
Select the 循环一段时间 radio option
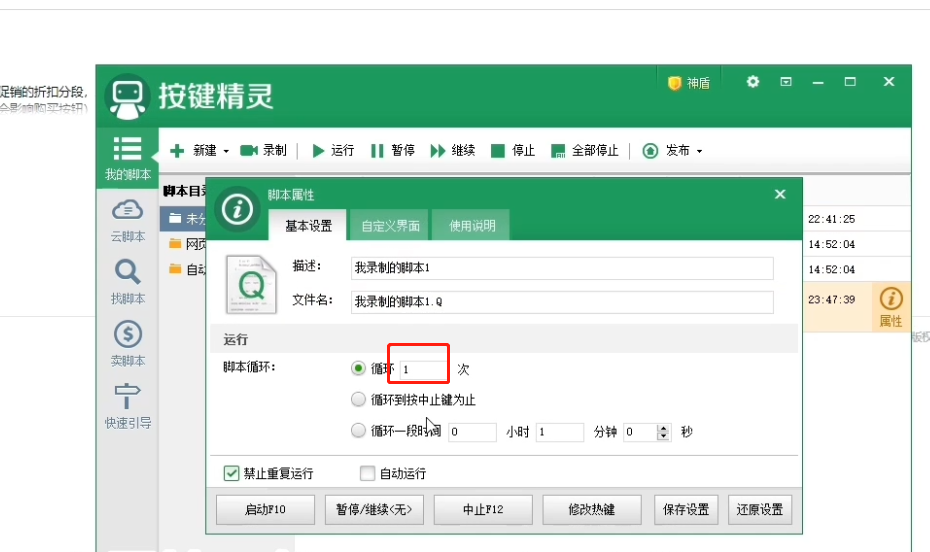(x=358, y=430)
